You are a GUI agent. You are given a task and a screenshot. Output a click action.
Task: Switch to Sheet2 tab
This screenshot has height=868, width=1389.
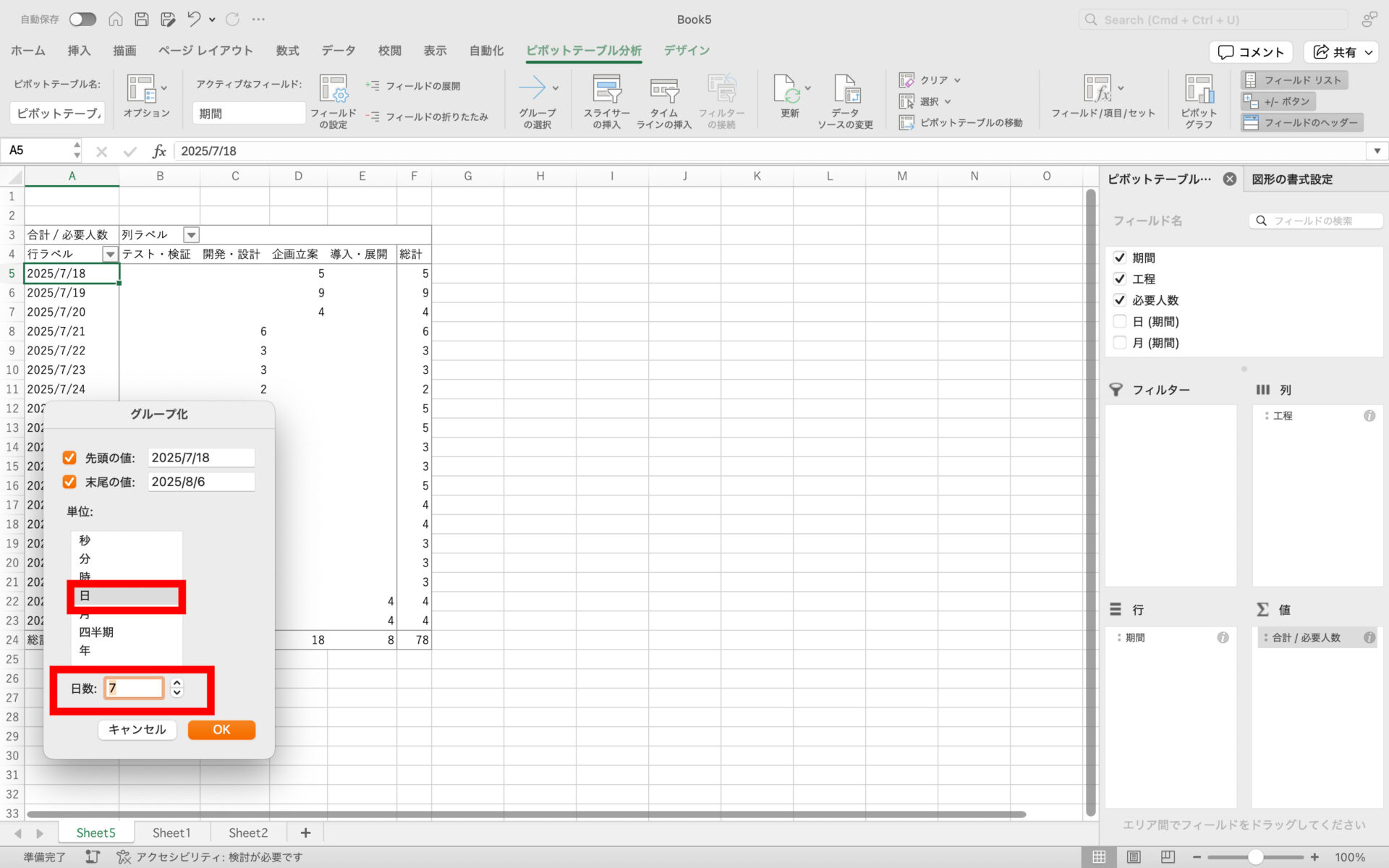(247, 833)
